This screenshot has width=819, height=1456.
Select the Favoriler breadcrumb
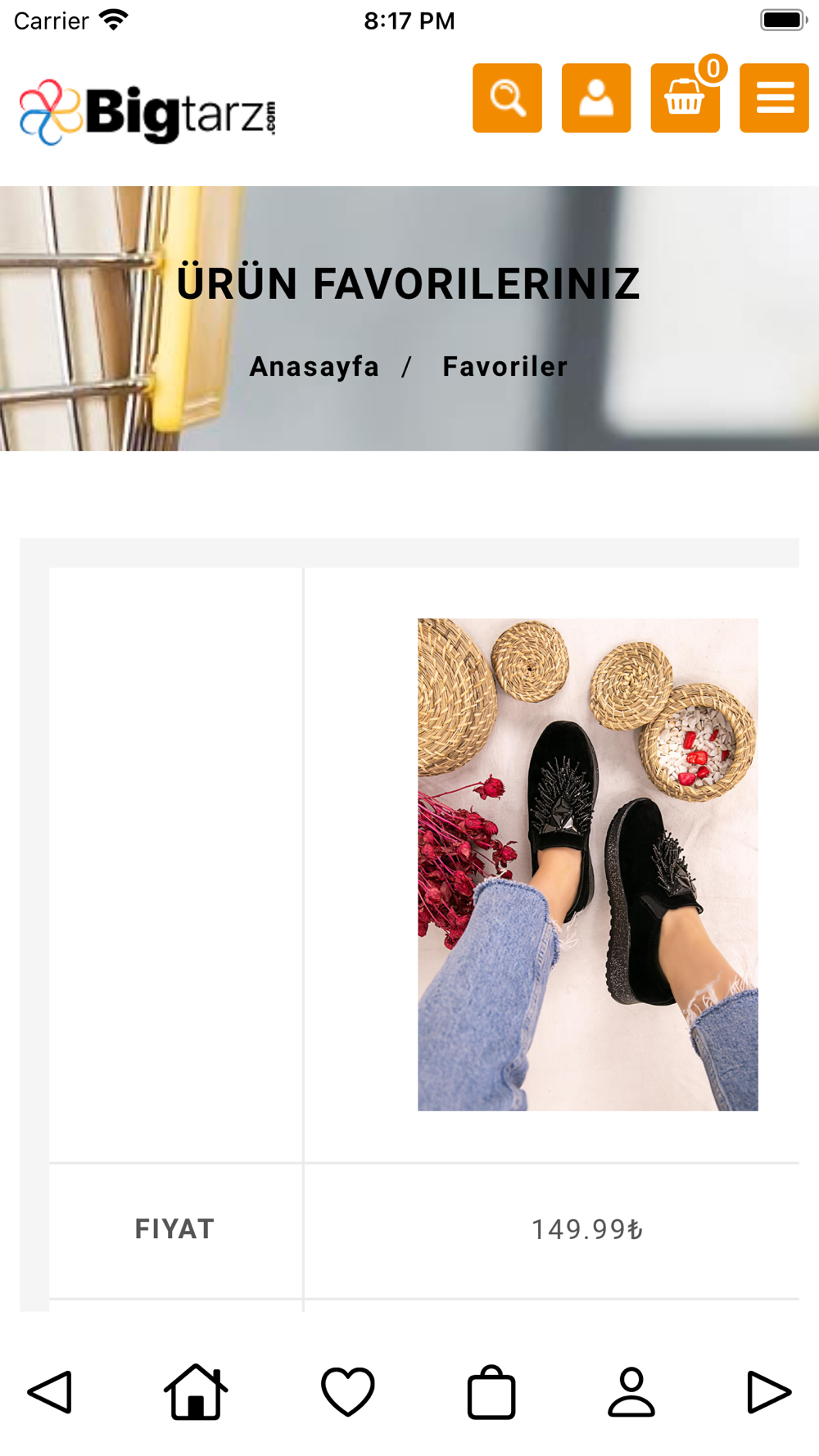point(505,366)
